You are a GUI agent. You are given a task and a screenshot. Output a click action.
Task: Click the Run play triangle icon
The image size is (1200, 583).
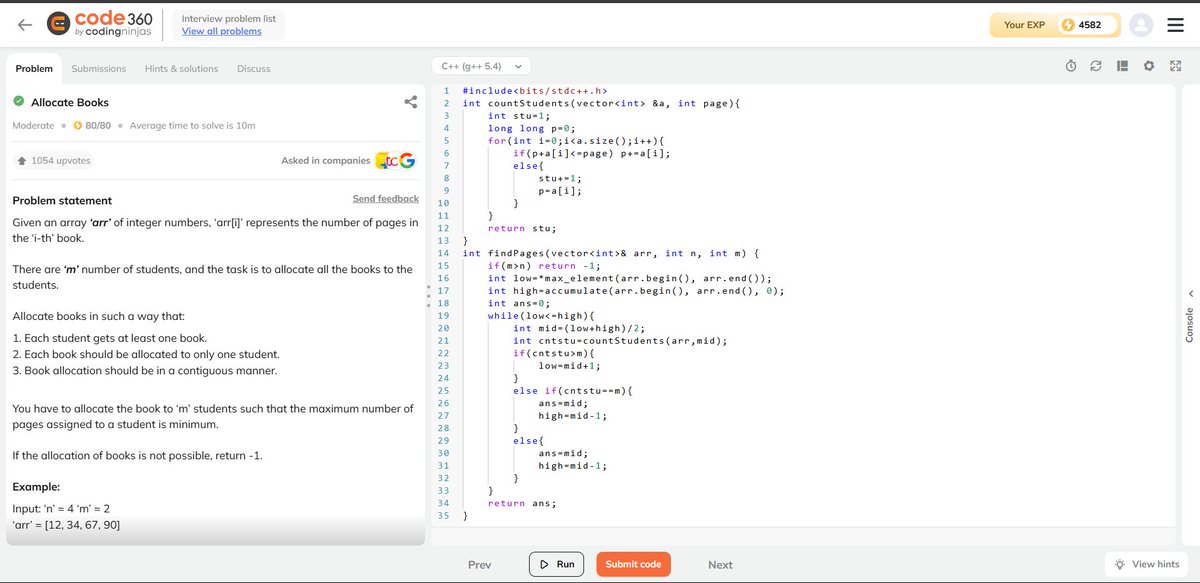pos(544,564)
